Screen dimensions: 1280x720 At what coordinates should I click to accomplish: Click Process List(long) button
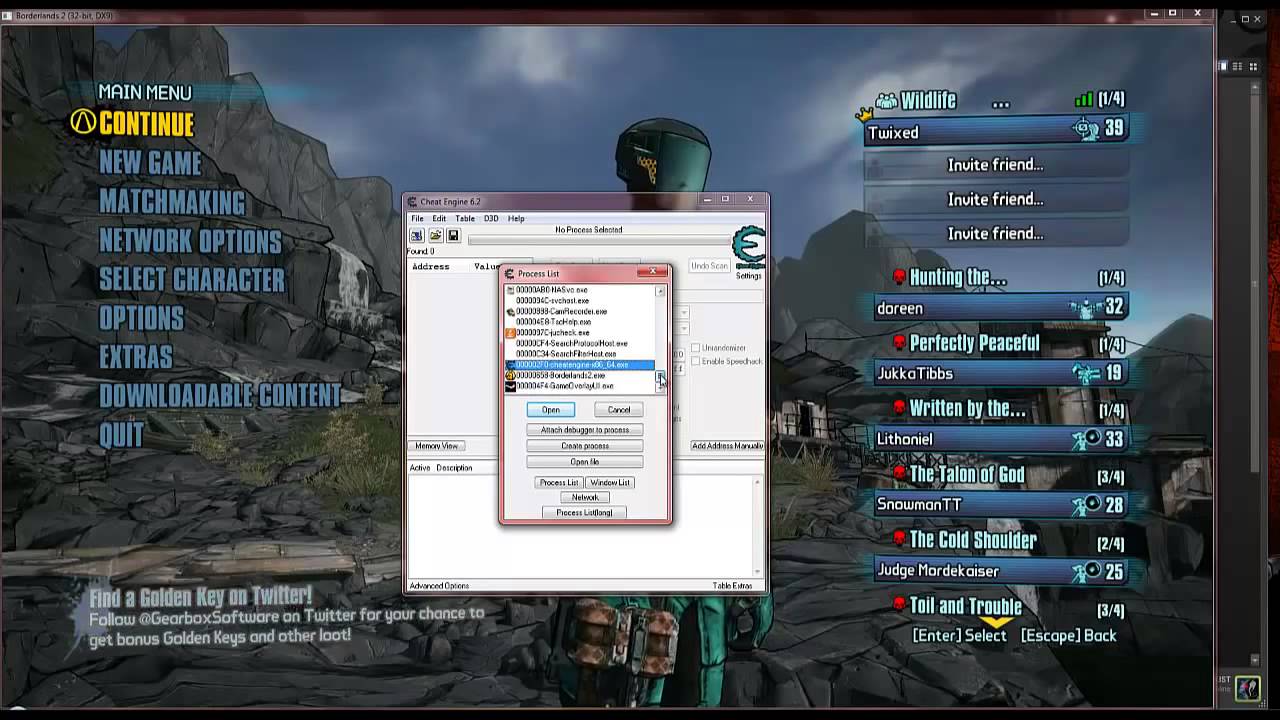click(x=584, y=512)
